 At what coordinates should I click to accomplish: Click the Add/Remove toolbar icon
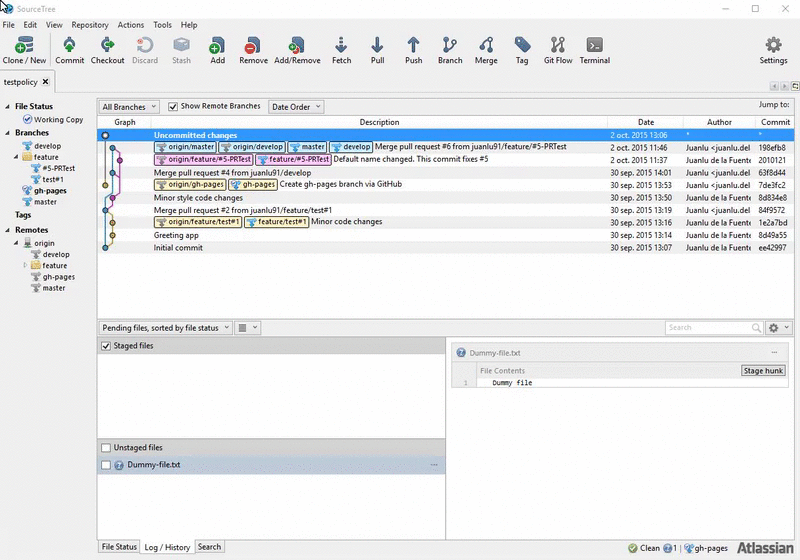tap(297, 50)
